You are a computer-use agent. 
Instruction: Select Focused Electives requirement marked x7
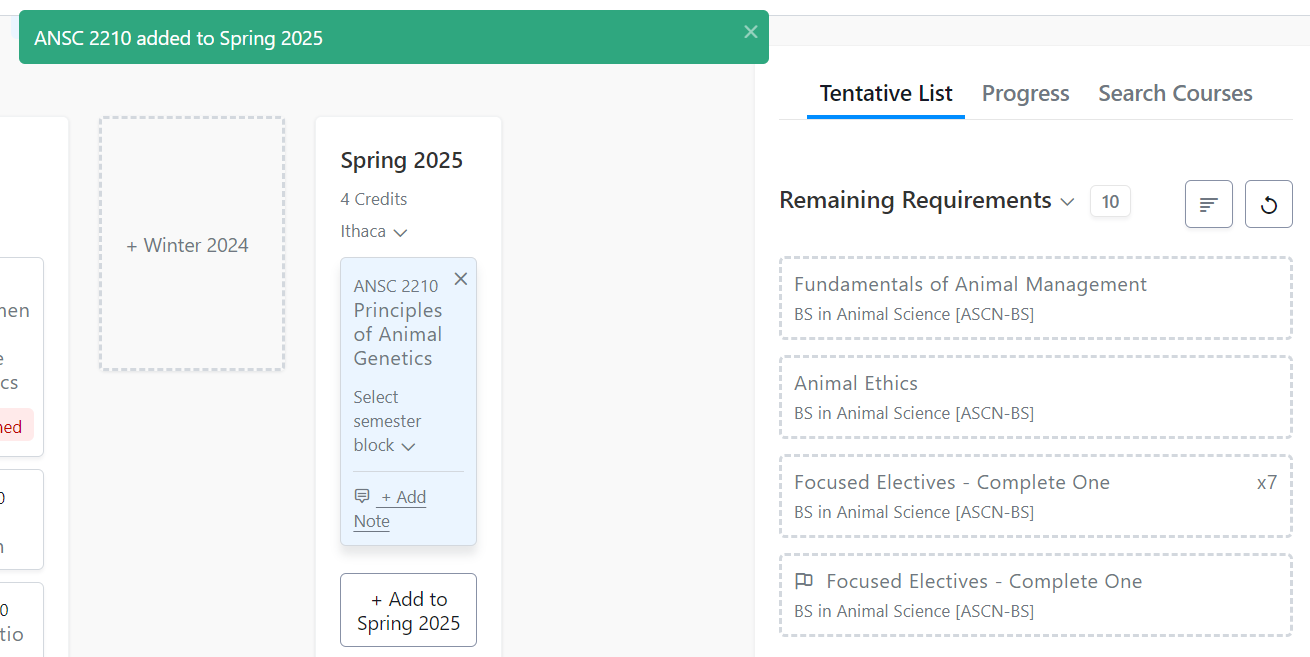pyautogui.click(x=1036, y=496)
